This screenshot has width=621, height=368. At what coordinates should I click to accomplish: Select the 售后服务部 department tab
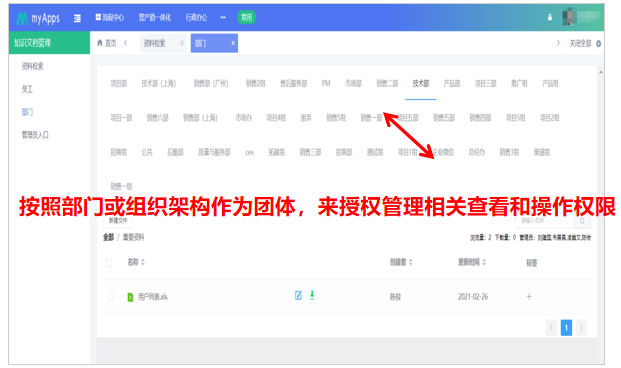(293, 84)
